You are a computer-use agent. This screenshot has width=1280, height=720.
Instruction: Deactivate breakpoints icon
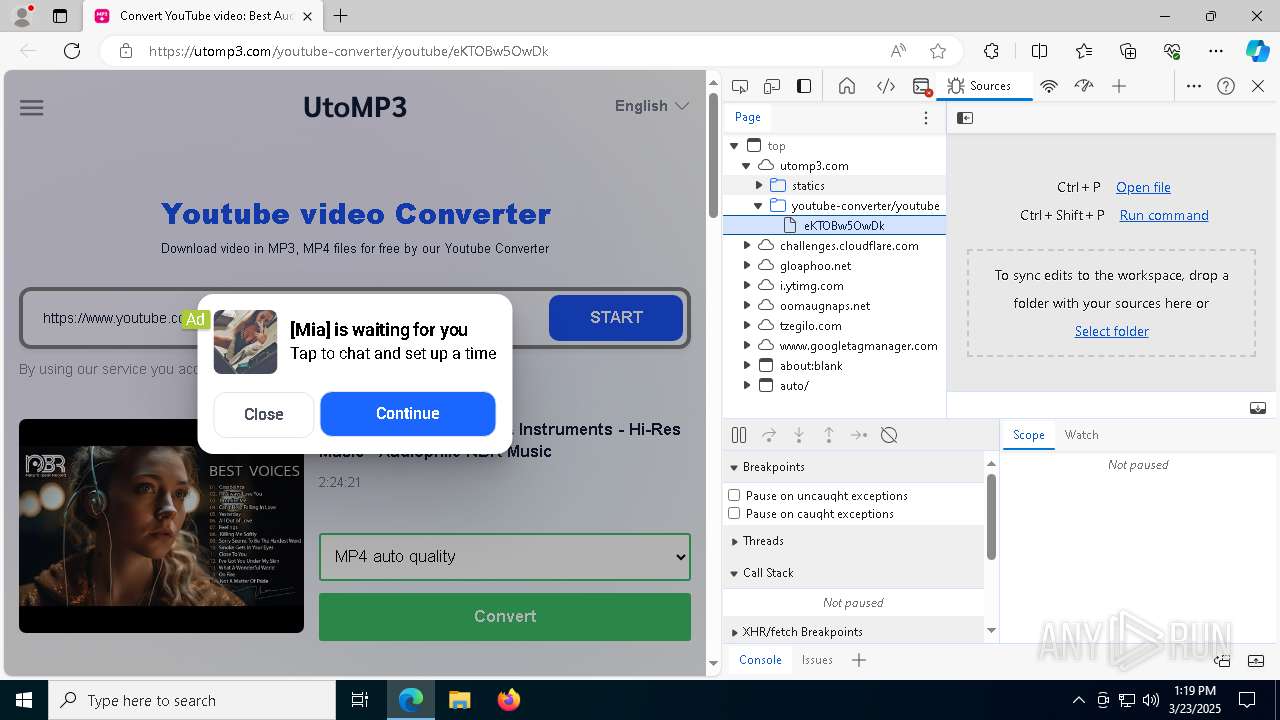click(889, 435)
